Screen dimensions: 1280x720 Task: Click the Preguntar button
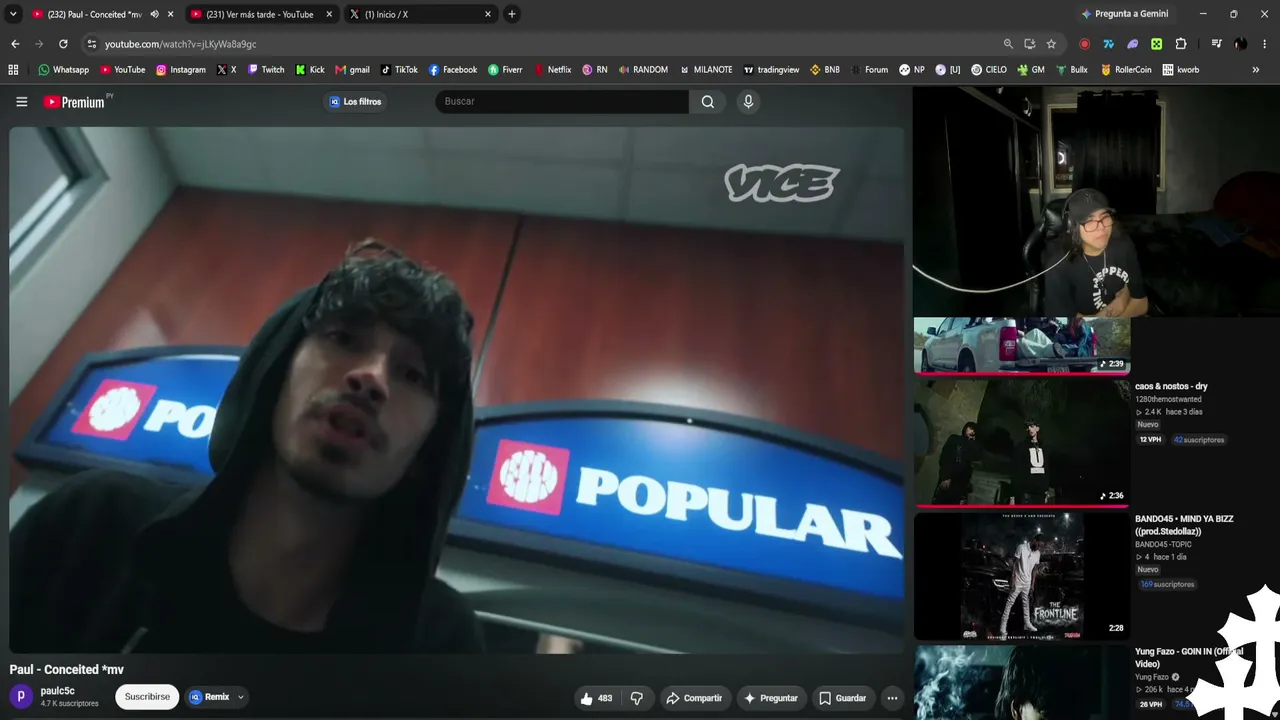(771, 698)
